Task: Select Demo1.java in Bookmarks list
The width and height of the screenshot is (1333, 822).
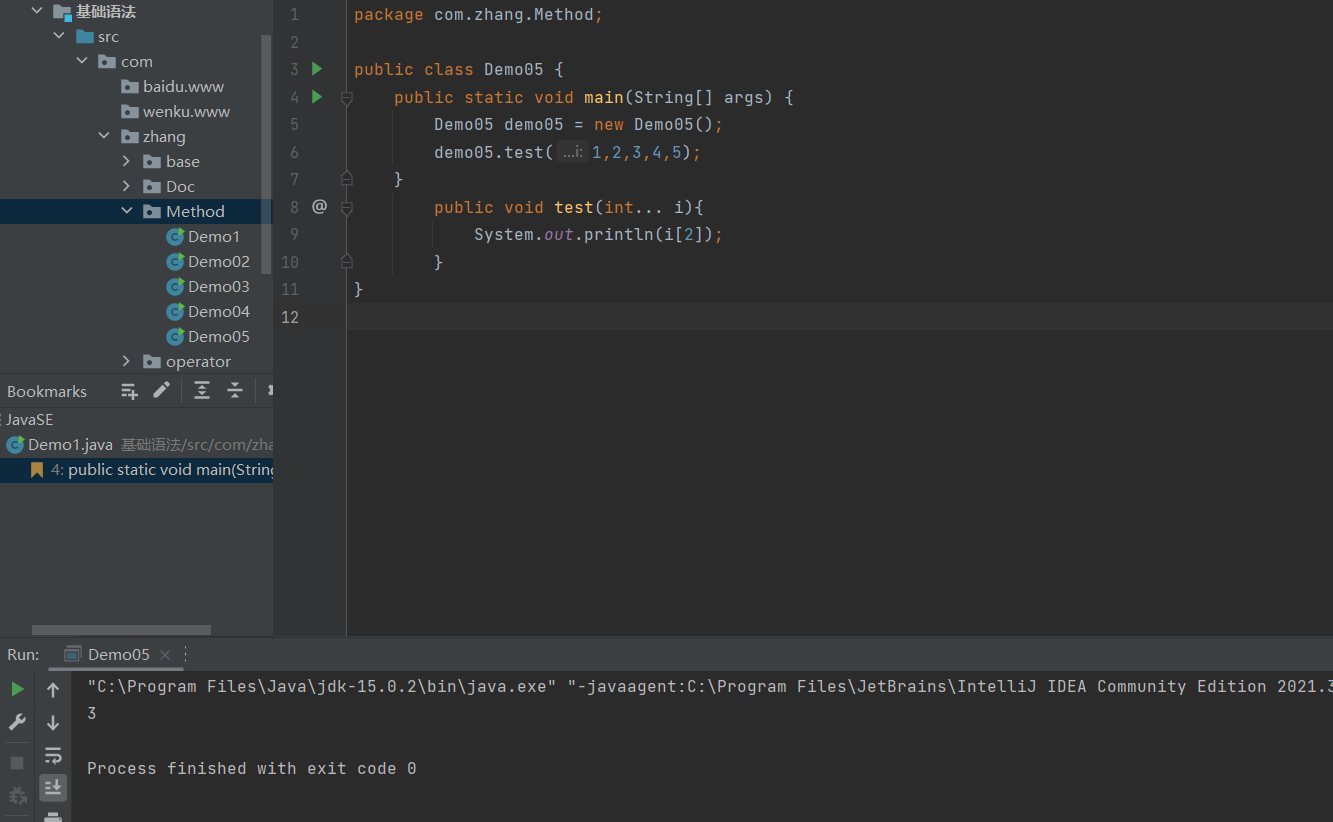Action: 70,444
